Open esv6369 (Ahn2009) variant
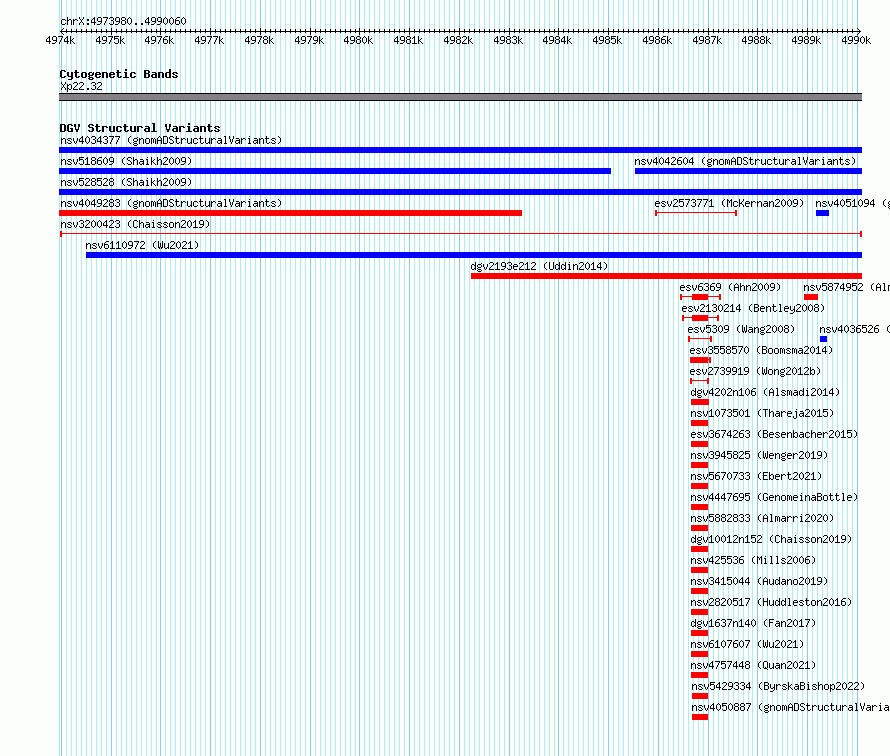This screenshot has width=890, height=756. (x=731, y=287)
